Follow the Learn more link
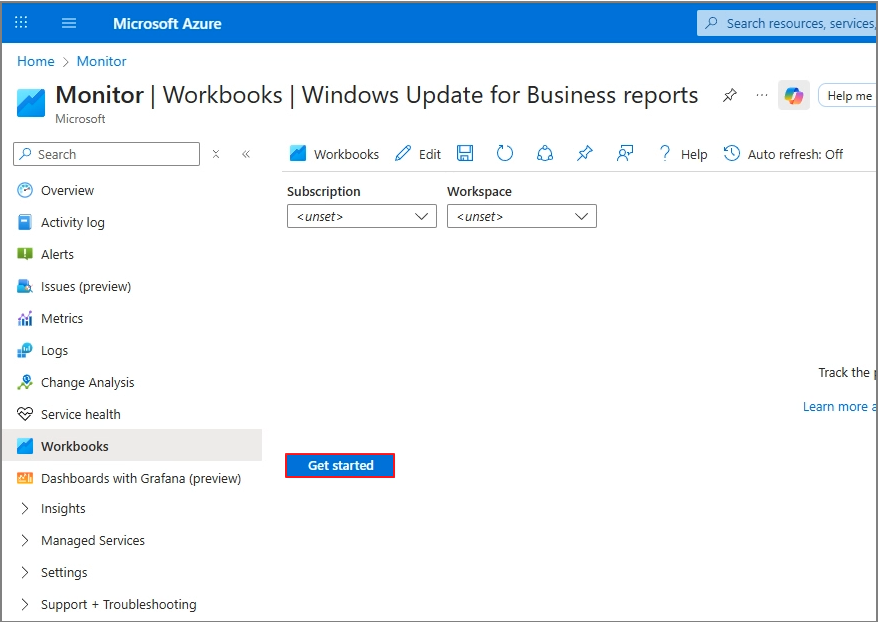This screenshot has height=622, width=878. click(839, 406)
